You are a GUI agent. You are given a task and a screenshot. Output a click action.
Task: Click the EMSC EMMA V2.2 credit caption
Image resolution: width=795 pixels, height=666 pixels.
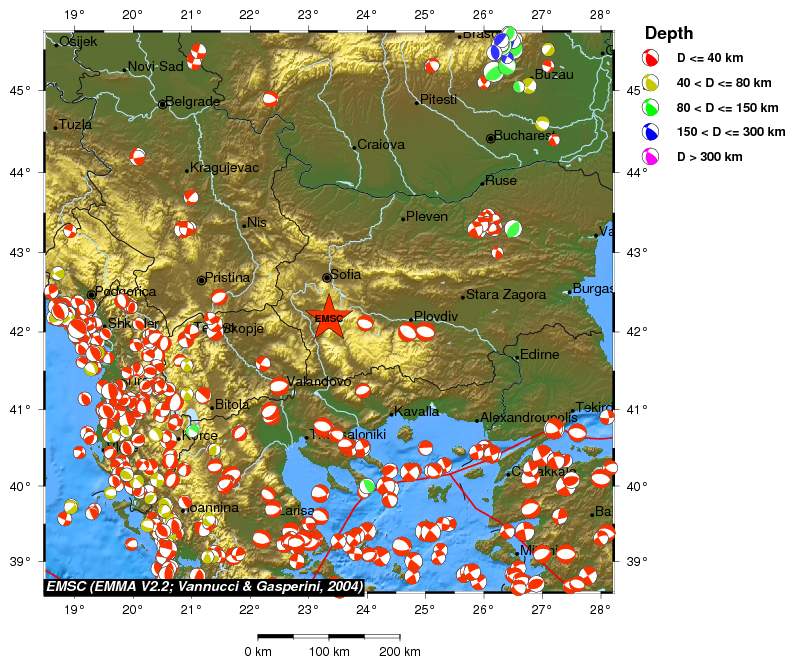pyautogui.click(x=205, y=586)
